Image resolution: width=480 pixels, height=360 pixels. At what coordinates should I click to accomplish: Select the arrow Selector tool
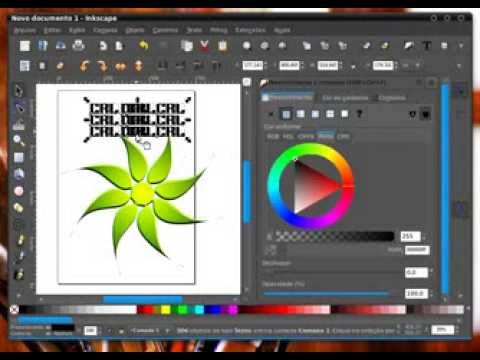point(19,91)
